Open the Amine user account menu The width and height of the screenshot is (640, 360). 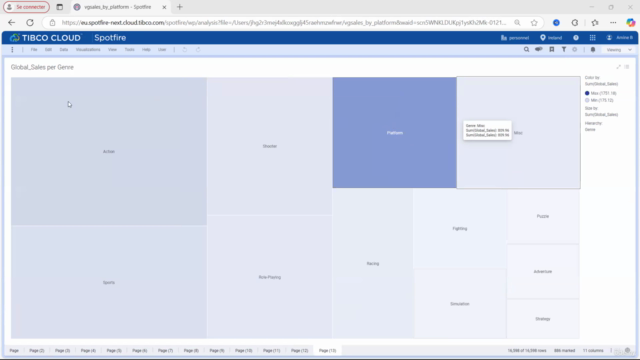click(x=620, y=38)
